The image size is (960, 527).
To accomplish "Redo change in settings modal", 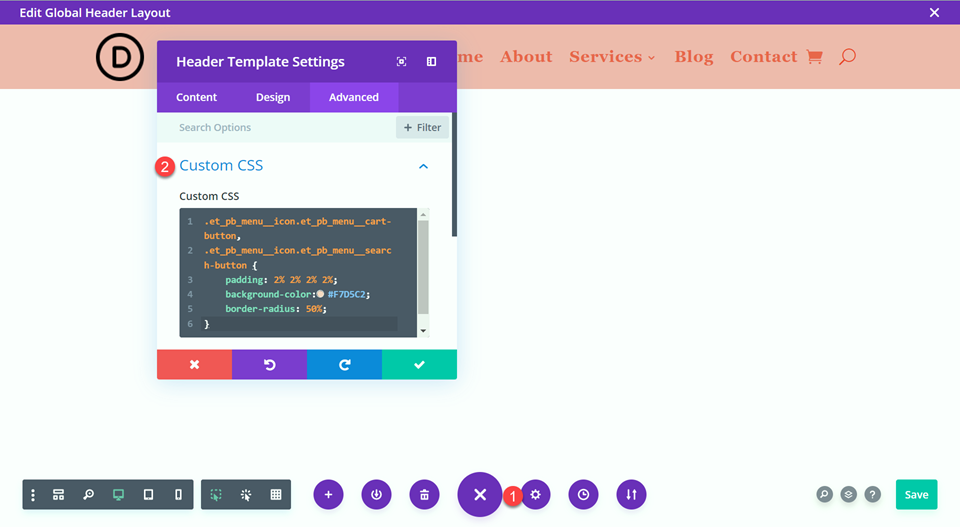I will coord(345,365).
